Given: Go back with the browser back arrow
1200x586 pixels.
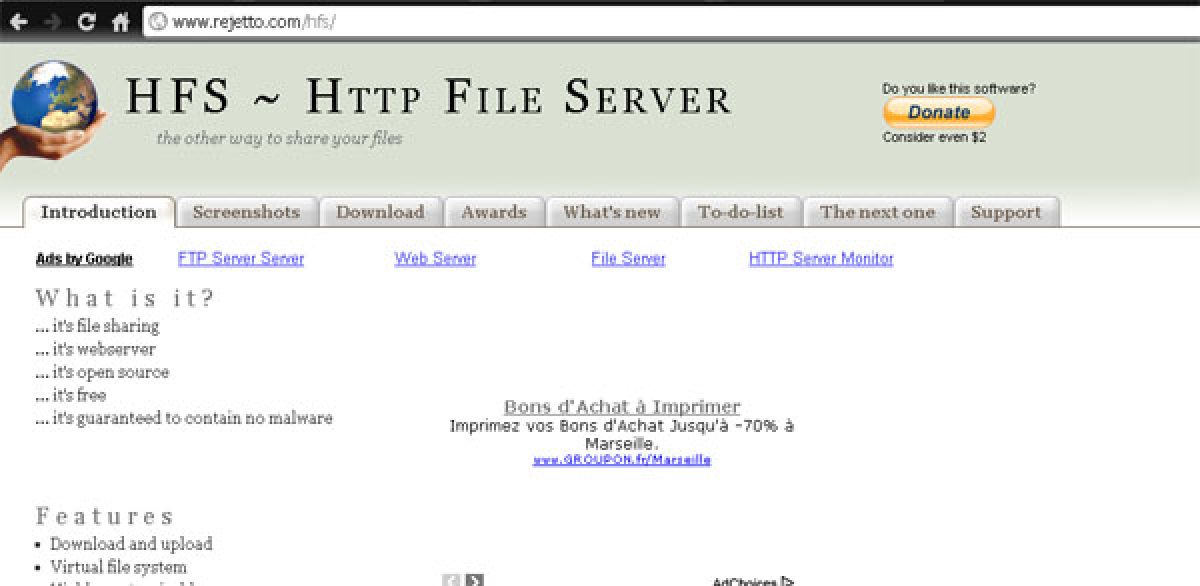Looking at the screenshot, I should 18,22.
